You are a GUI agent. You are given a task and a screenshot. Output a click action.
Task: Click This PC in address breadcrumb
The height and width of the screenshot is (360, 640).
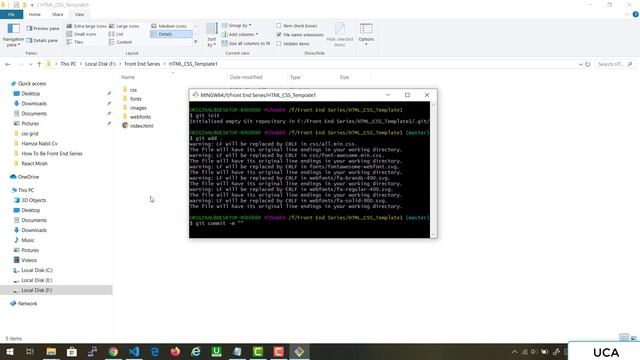(x=68, y=64)
